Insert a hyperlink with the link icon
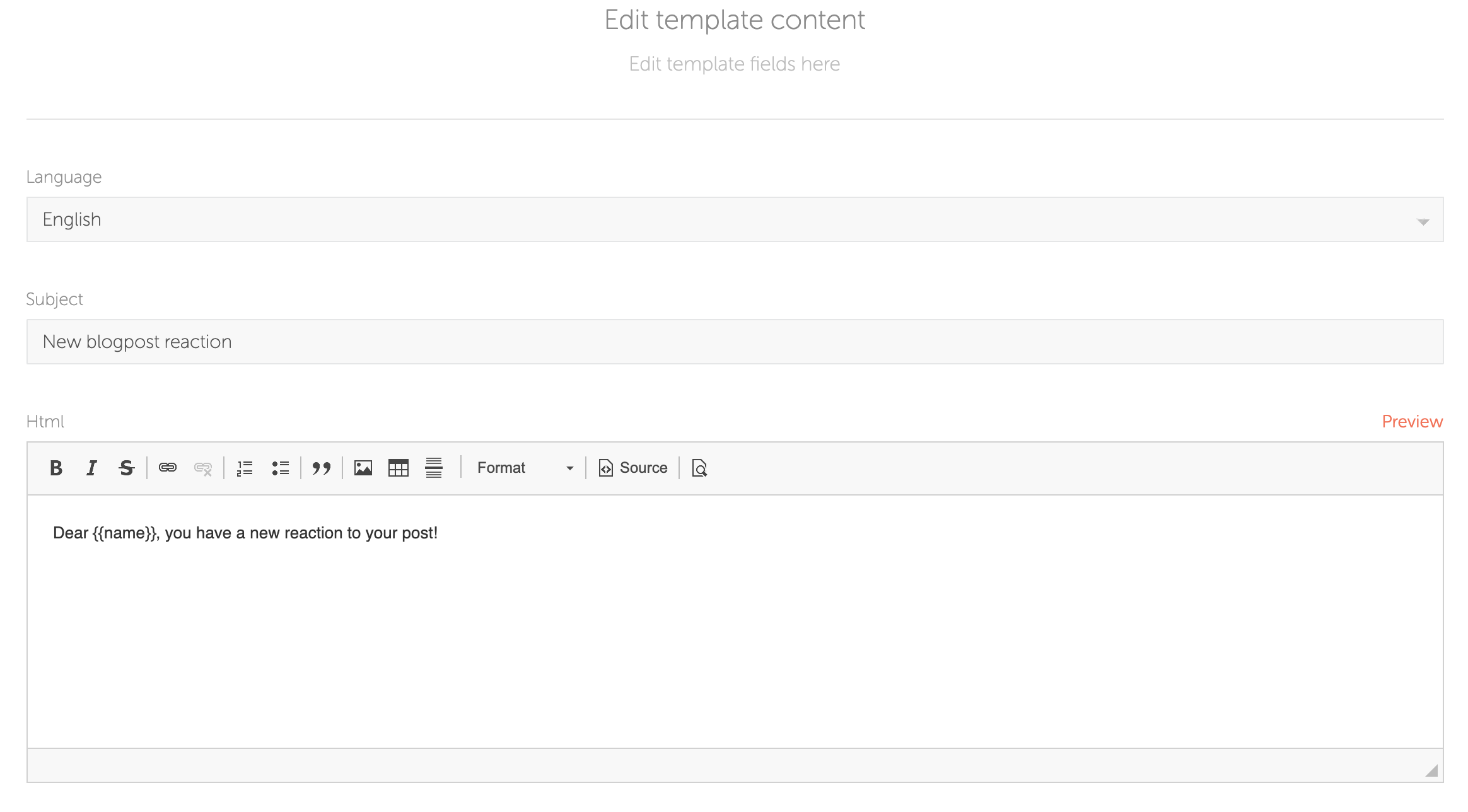1468x812 pixels. click(x=168, y=468)
